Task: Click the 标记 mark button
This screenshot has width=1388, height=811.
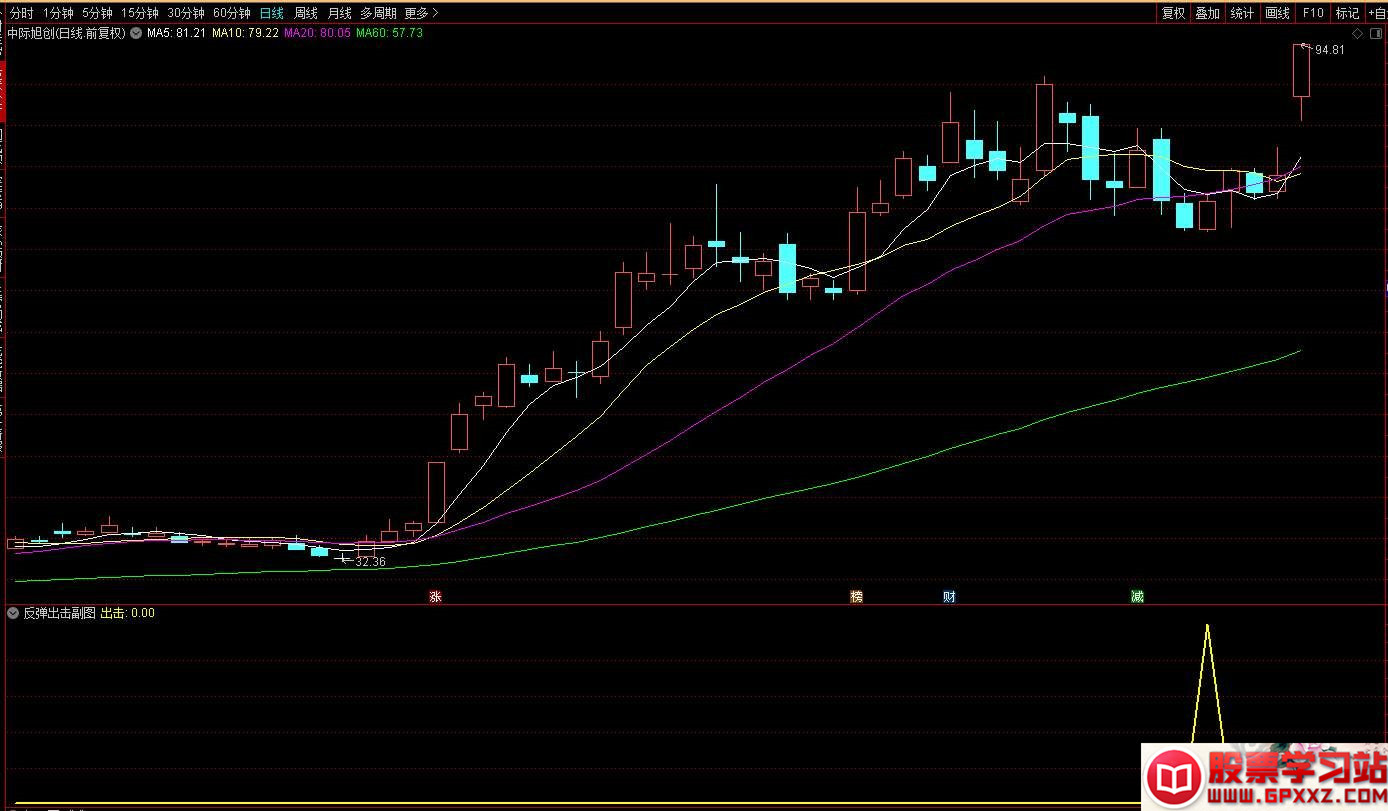Action: tap(1347, 13)
